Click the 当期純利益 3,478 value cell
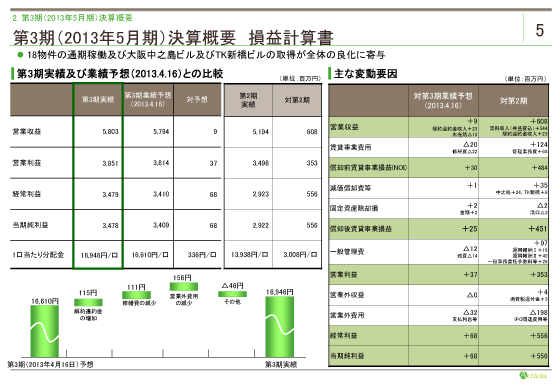 click(99, 225)
